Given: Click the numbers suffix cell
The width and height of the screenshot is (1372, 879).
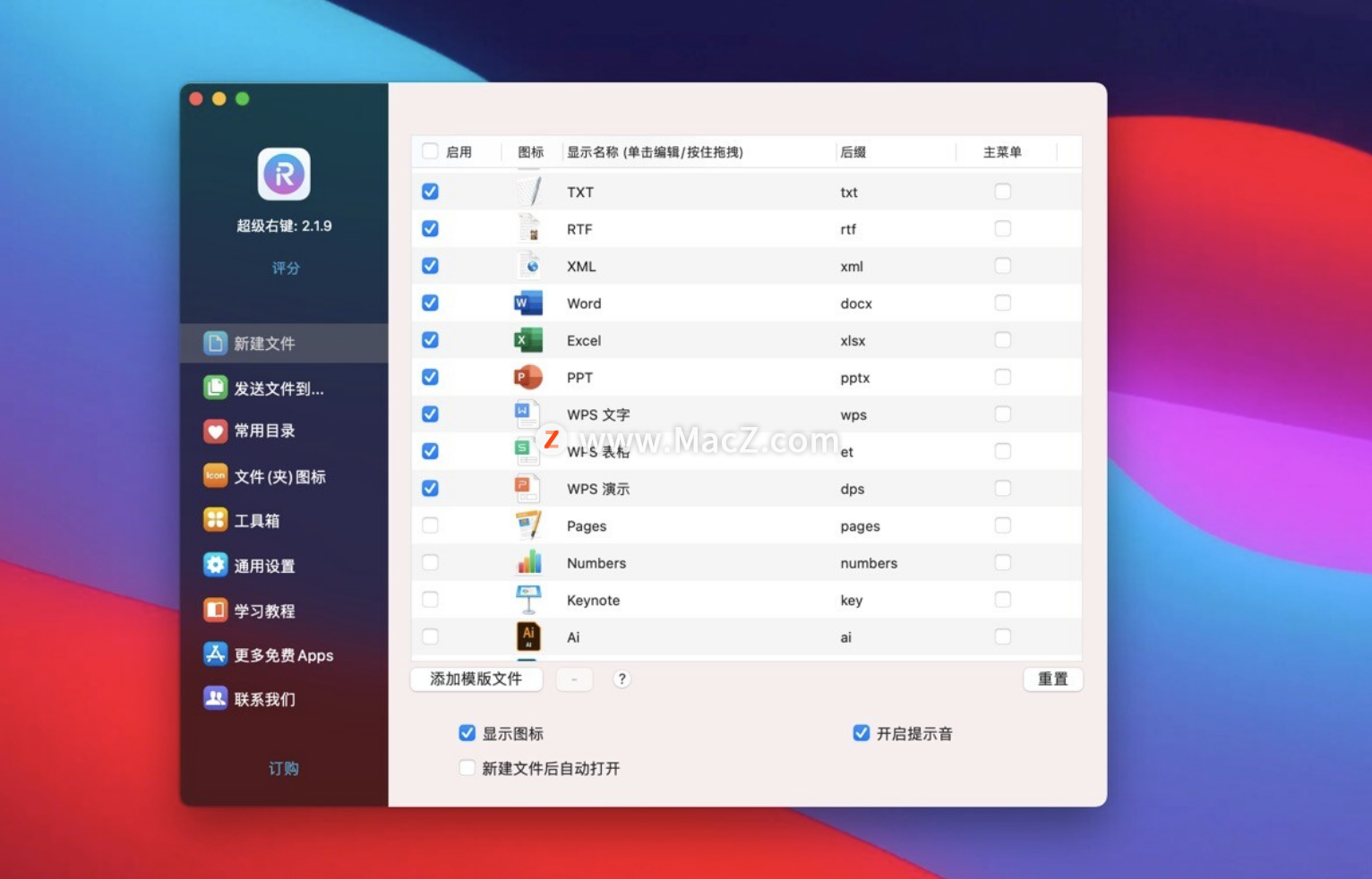Looking at the screenshot, I should coord(869,563).
